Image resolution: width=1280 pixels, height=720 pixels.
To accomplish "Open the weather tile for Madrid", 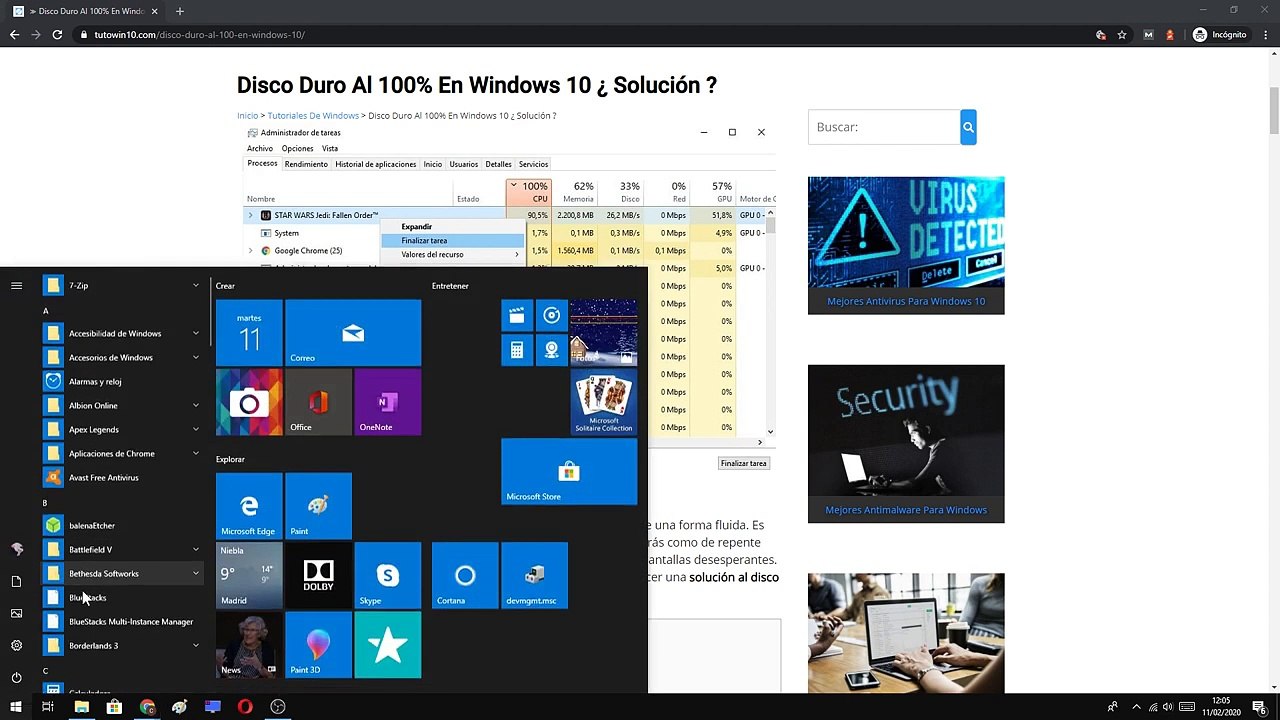I will 249,575.
